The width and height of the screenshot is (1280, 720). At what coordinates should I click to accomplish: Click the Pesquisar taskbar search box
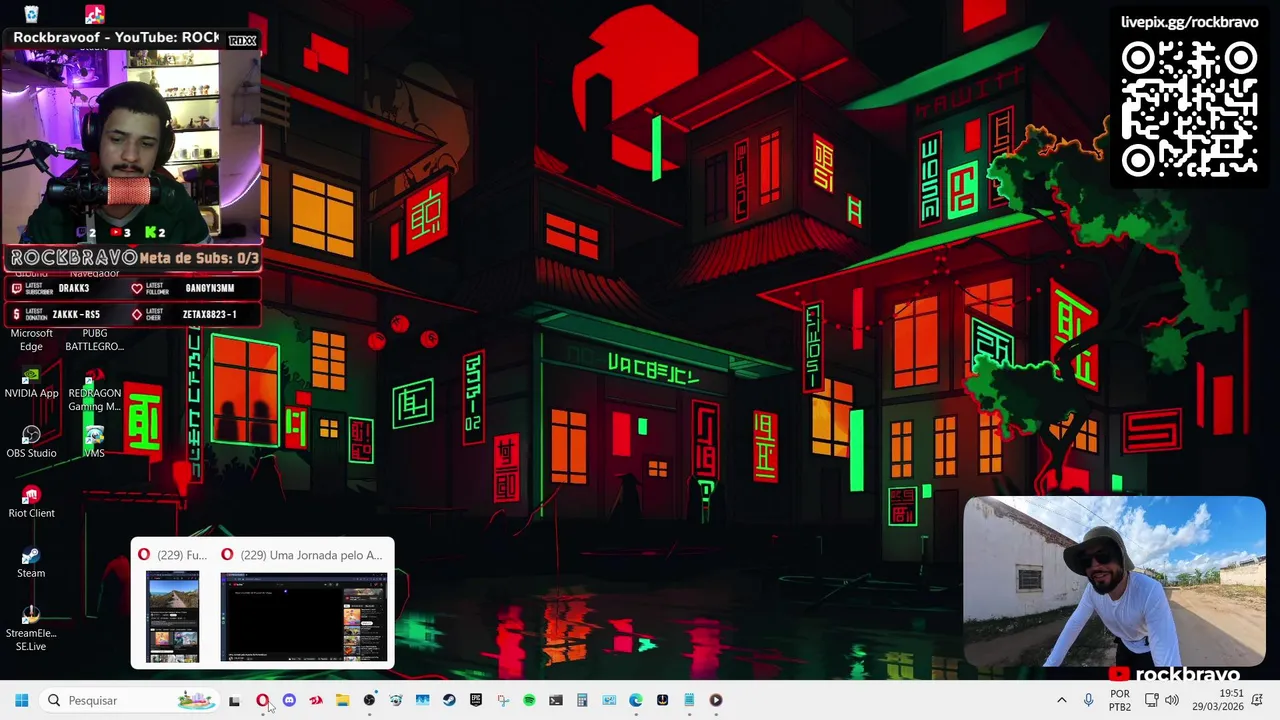click(131, 700)
